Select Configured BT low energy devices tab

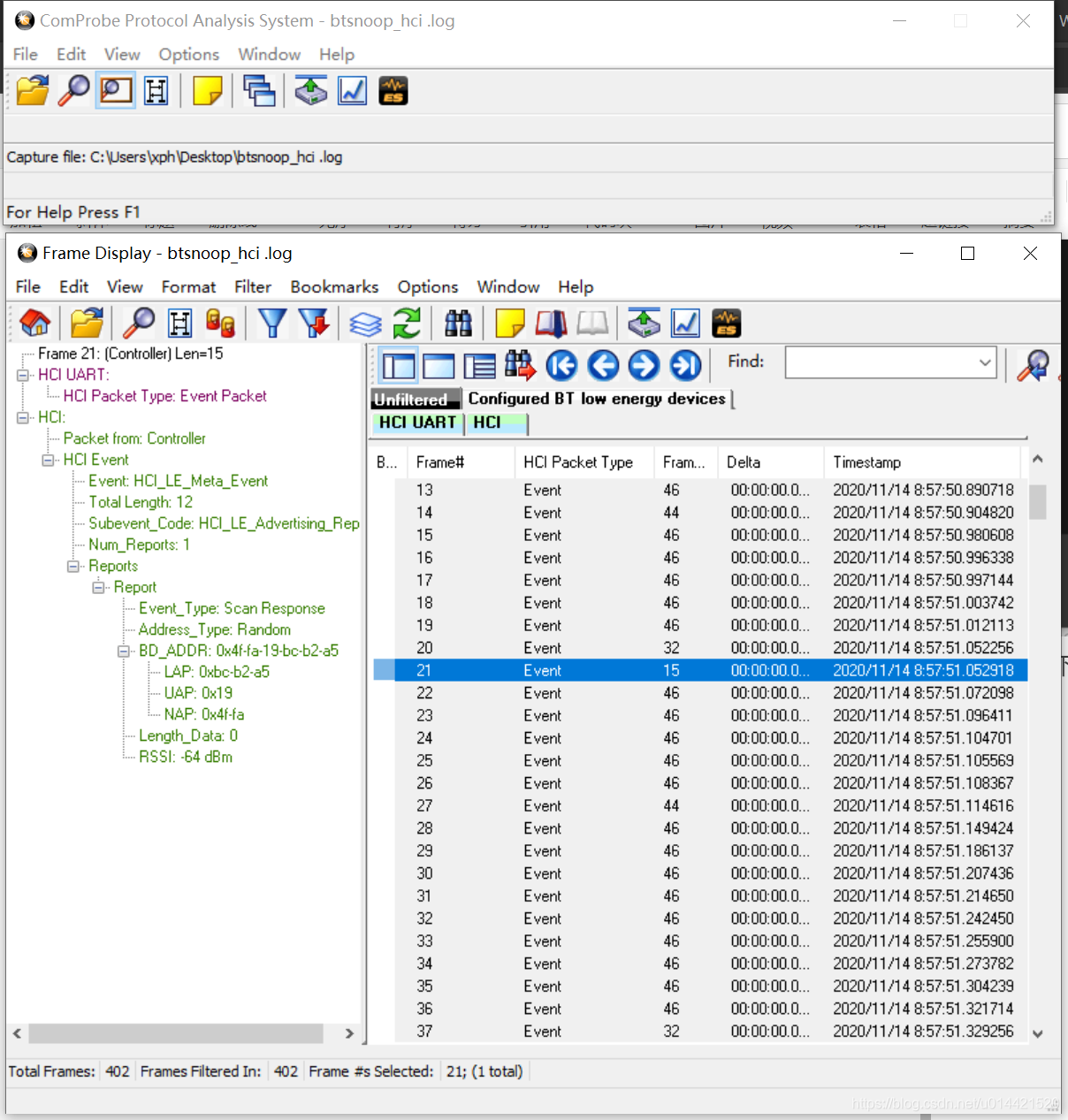597,399
